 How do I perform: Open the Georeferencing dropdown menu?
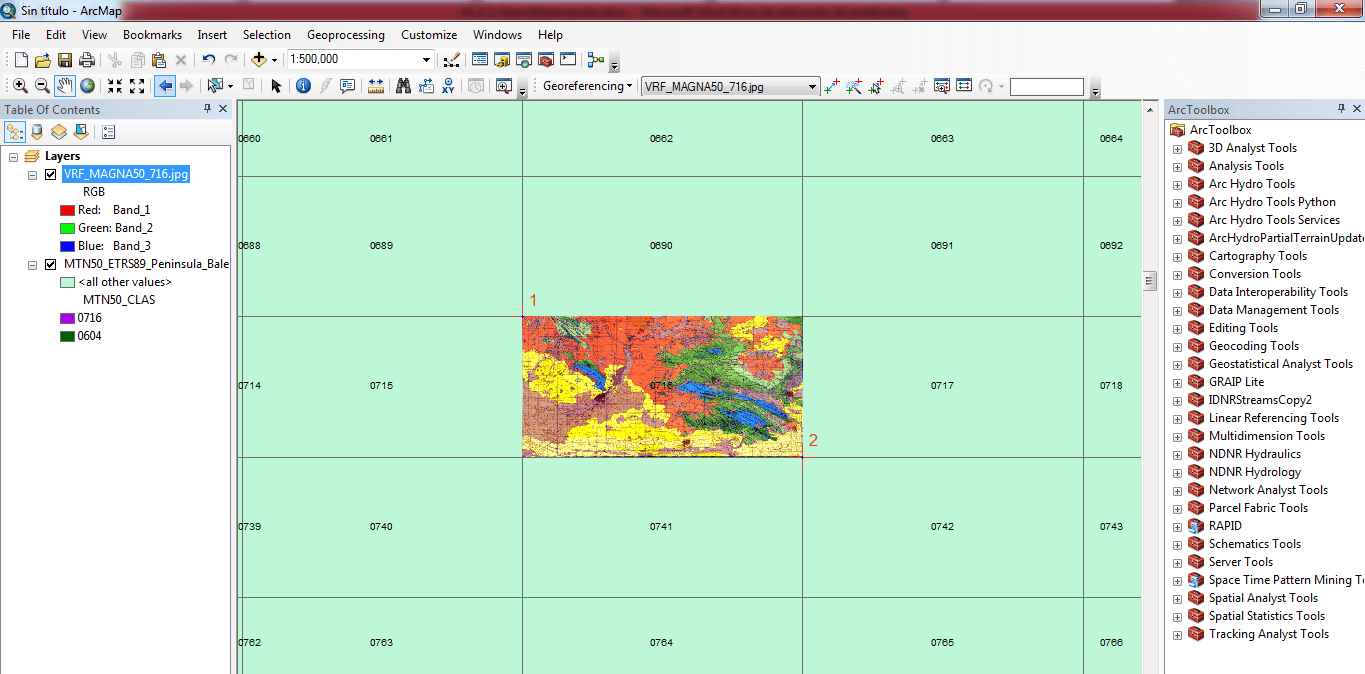pos(587,87)
